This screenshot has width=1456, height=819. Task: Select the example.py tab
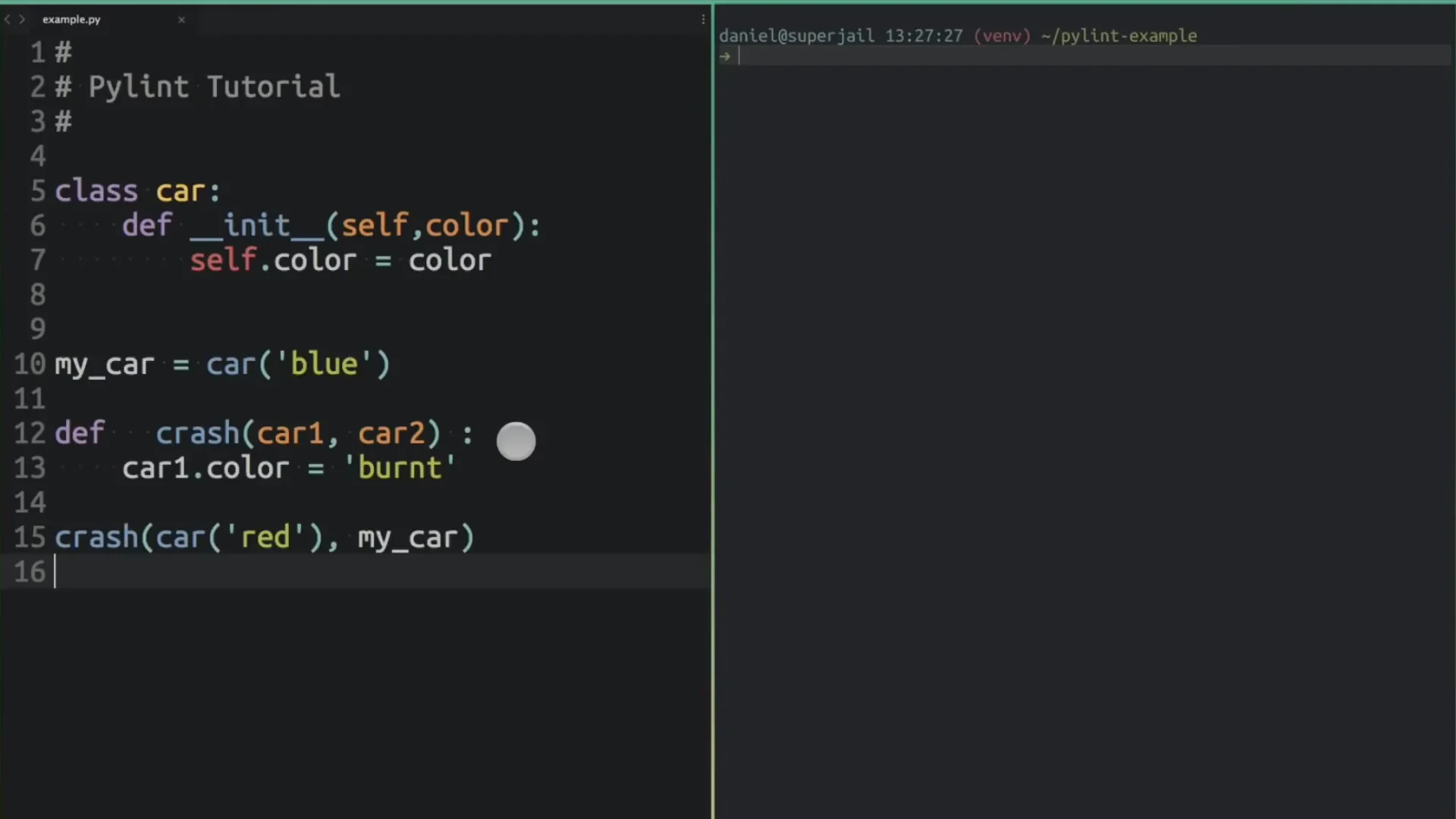point(71,20)
